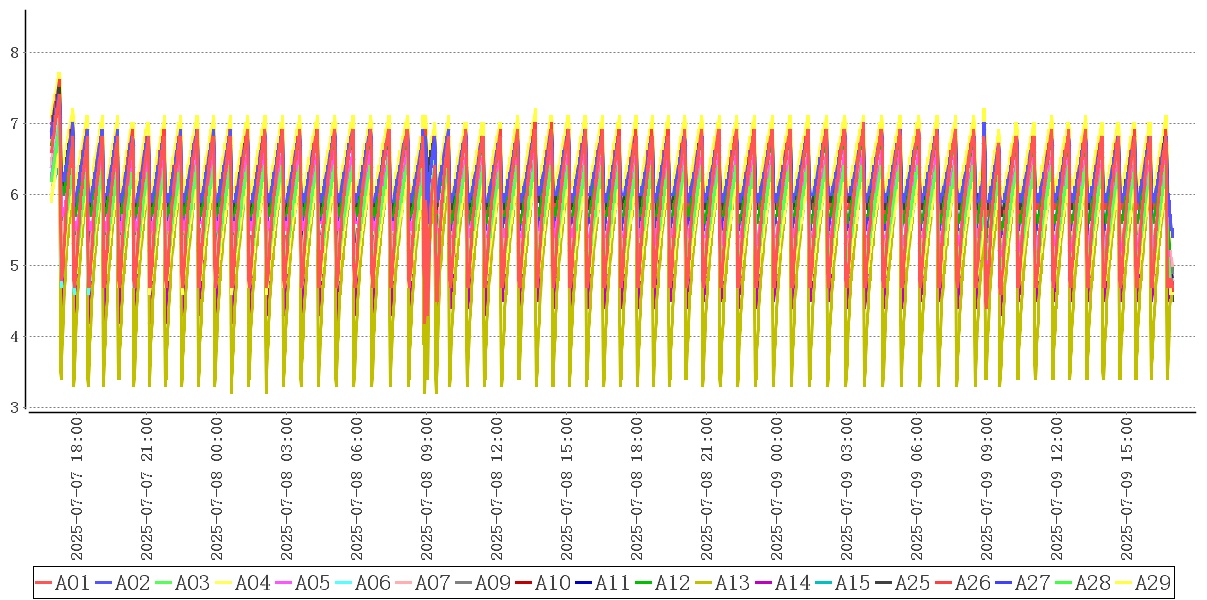Click the 2025-07-08 15:00 time label

pyautogui.click(x=567, y=490)
